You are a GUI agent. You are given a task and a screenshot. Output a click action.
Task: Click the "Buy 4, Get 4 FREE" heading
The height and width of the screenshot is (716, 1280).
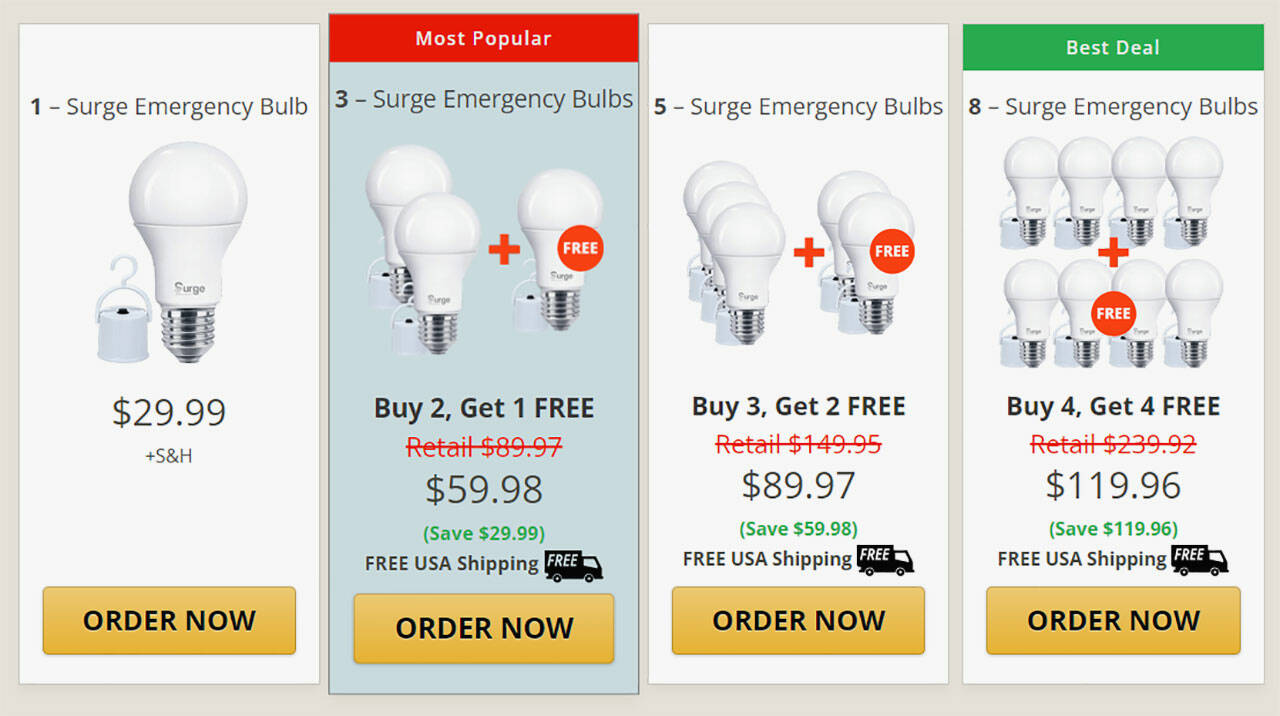1113,406
